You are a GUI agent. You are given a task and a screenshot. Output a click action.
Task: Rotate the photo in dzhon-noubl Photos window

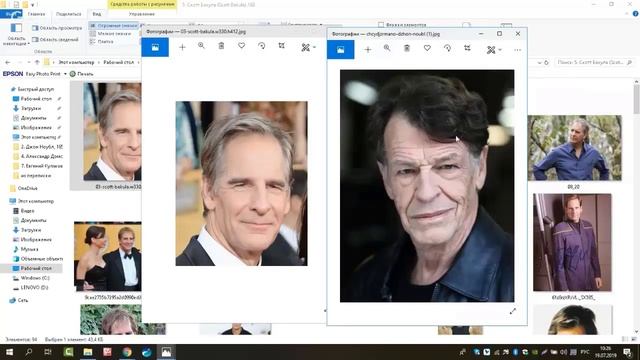coord(447,48)
